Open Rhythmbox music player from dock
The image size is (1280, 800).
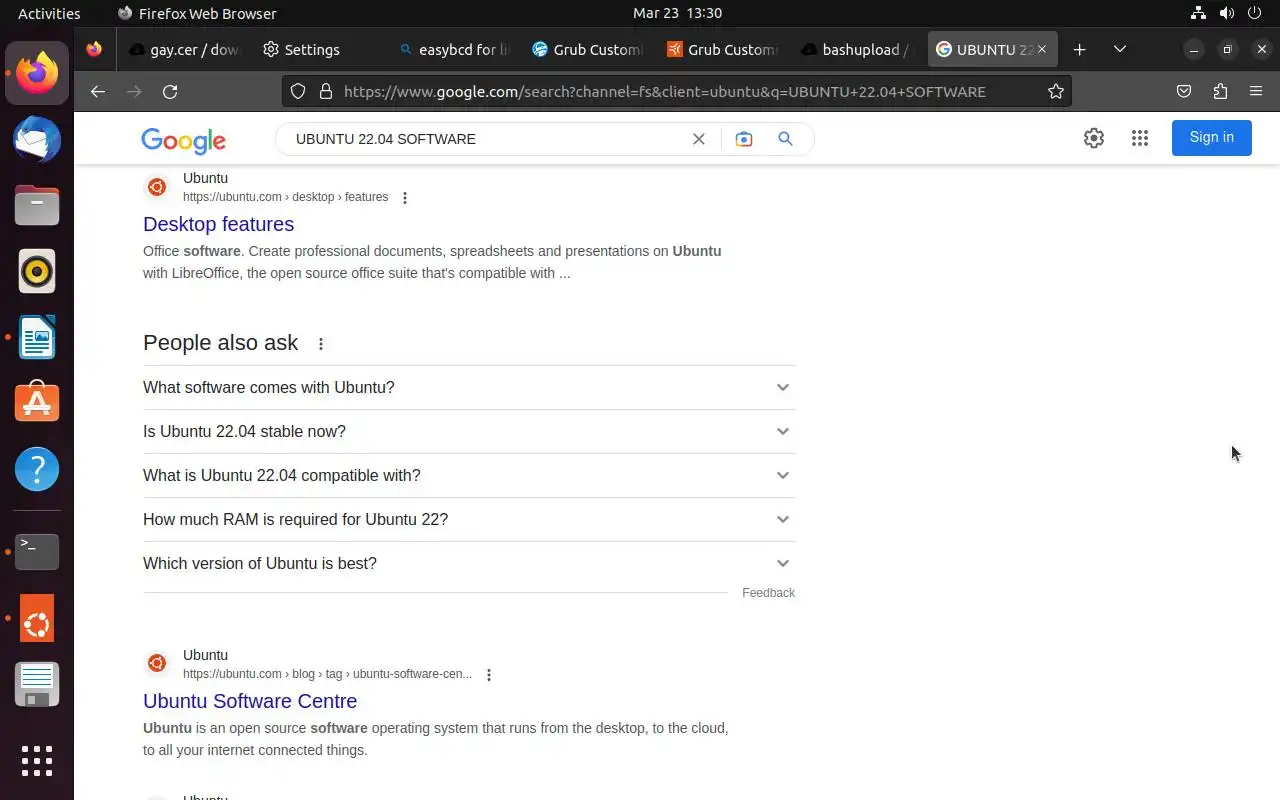37,271
